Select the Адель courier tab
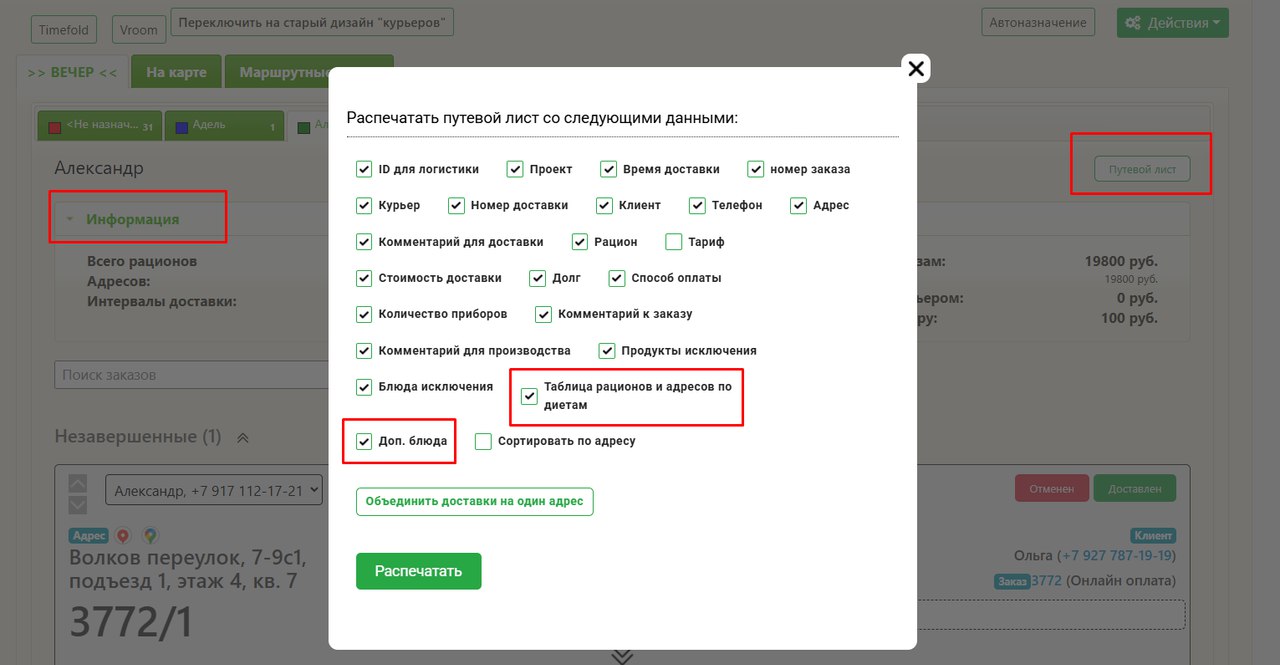 pyautogui.click(x=225, y=126)
